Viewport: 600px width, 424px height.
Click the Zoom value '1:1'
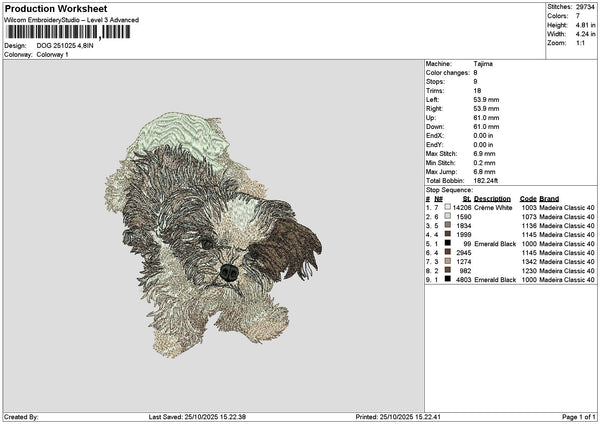[580, 43]
